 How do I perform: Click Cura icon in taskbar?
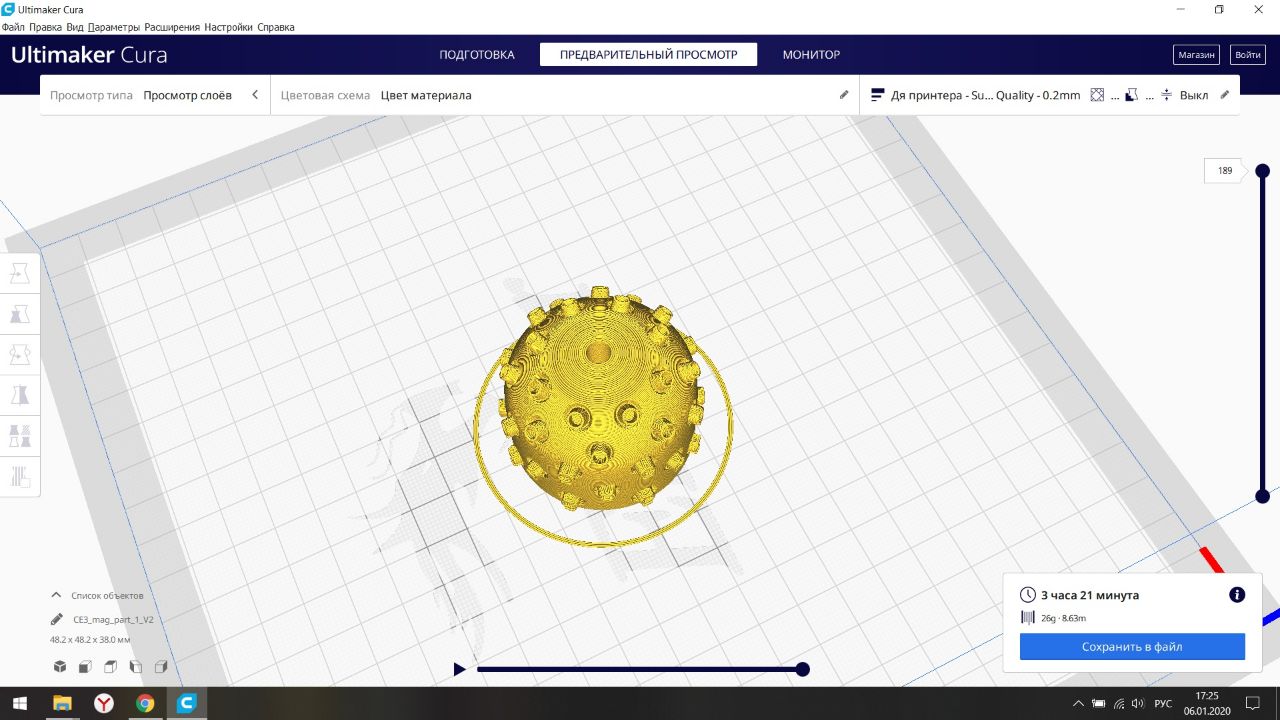pyautogui.click(x=186, y=703)
